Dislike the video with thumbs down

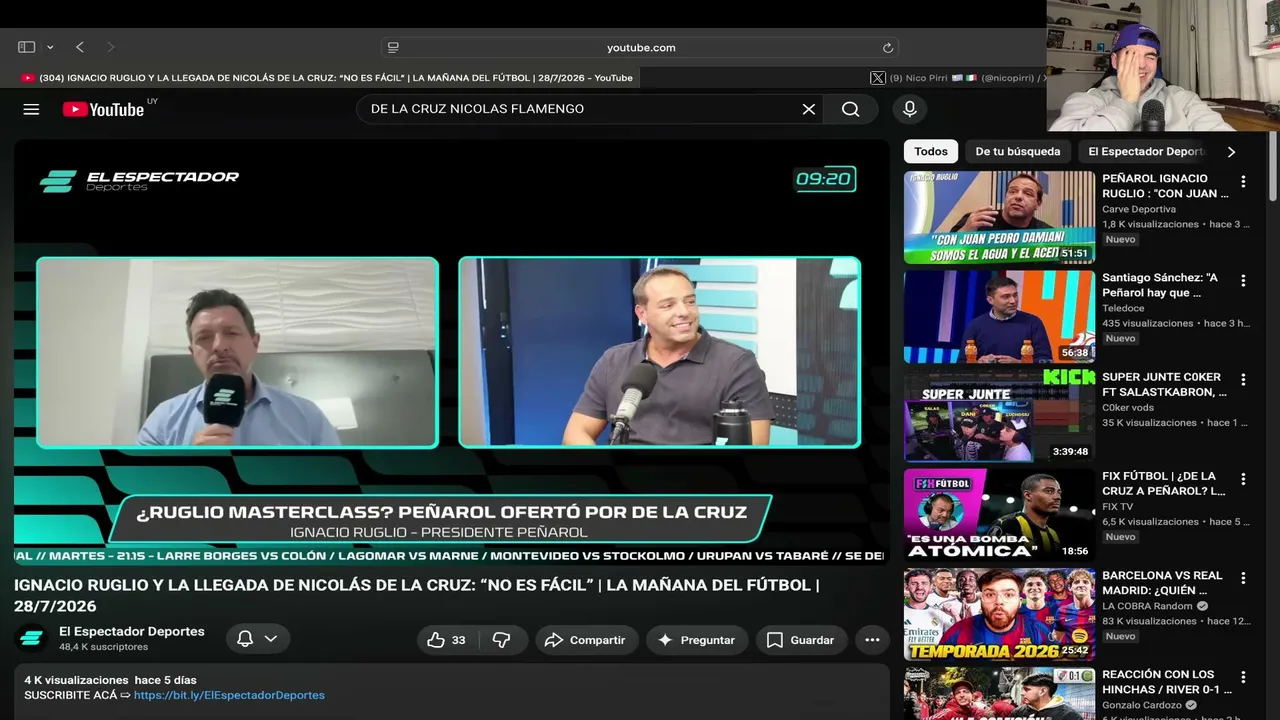point(502,640)
